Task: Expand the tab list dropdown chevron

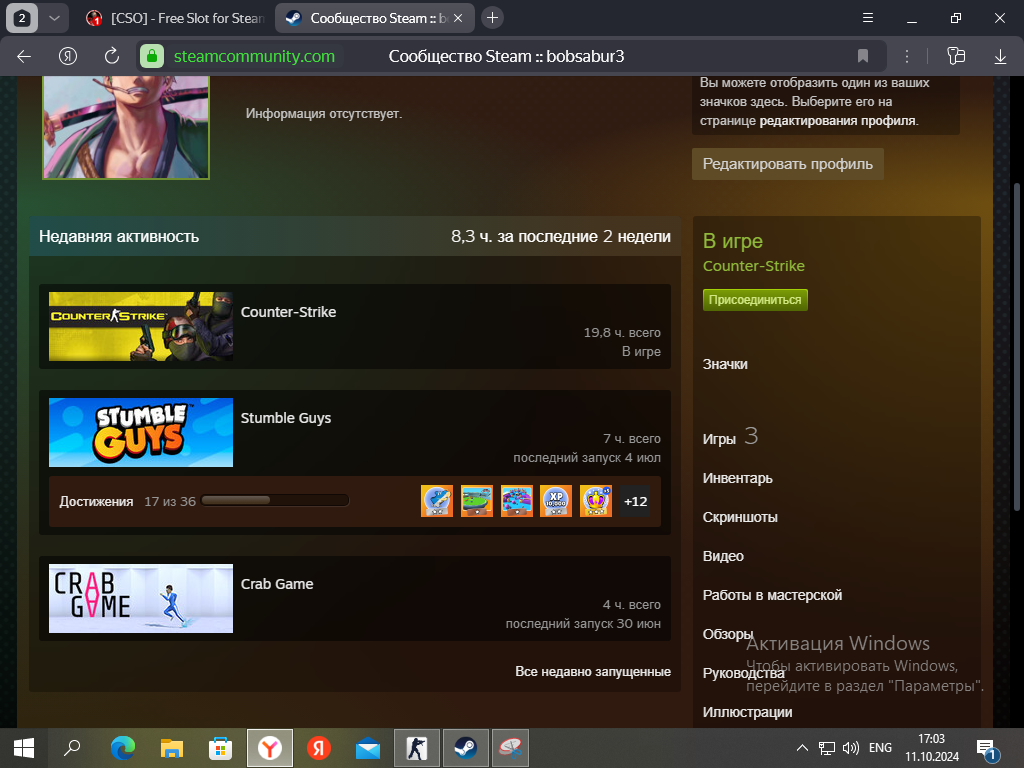Action: click(x=54, y=18)
